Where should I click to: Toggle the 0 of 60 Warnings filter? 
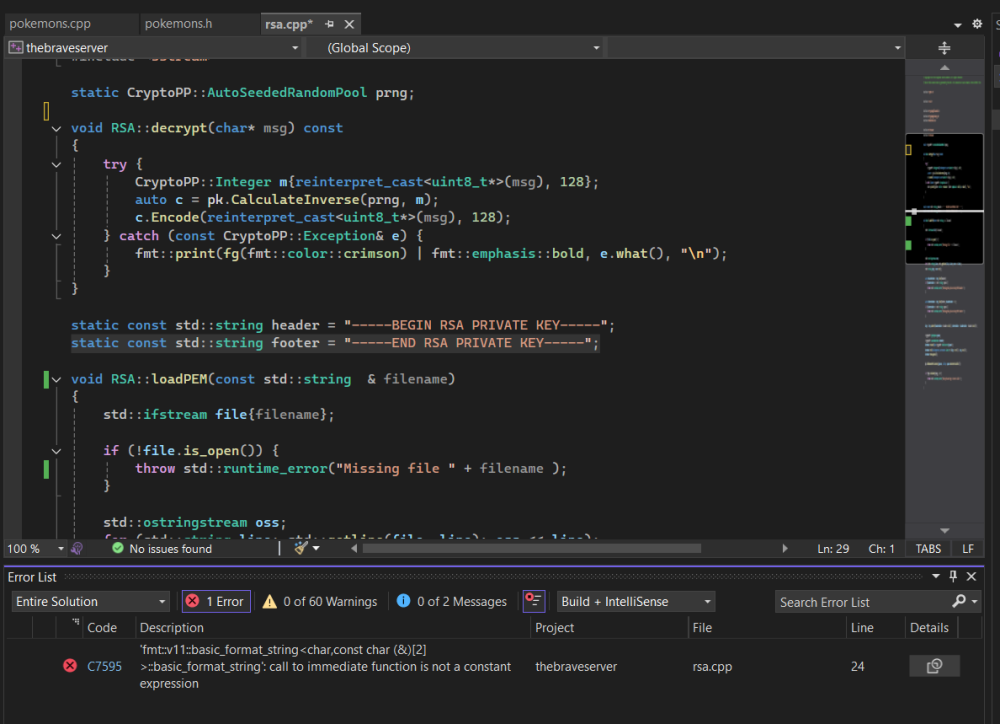(x=320, y=601)
